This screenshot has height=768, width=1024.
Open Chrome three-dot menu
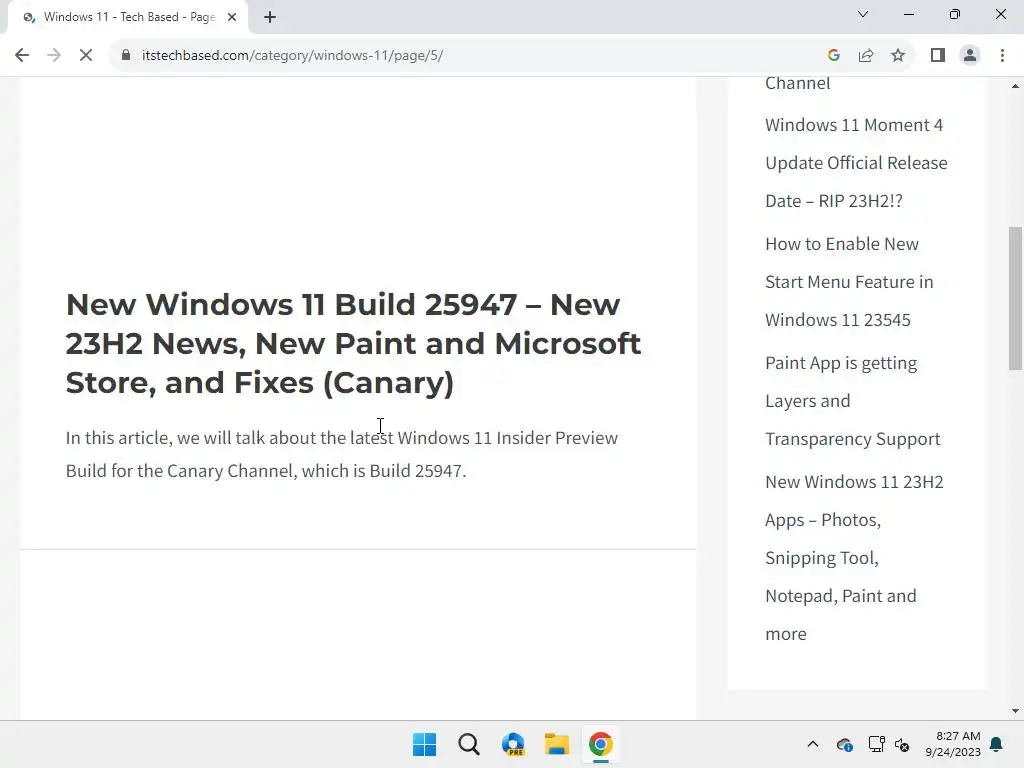[x=1002, y=56]
